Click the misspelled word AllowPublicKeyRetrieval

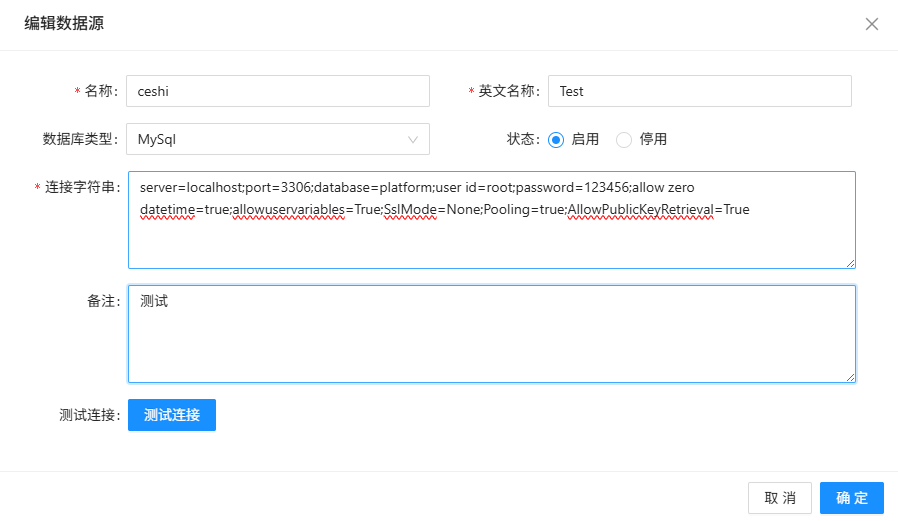point(640,210)
